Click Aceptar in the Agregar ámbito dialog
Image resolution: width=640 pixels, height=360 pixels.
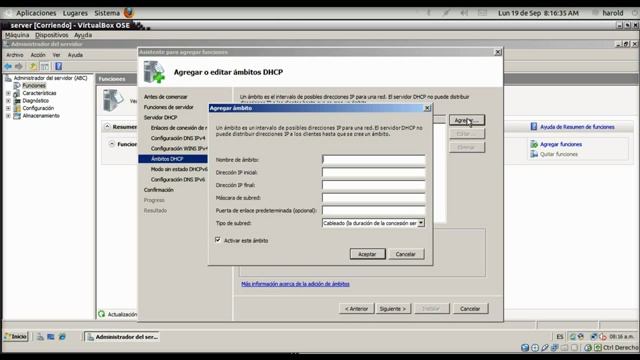pos(367,254)
